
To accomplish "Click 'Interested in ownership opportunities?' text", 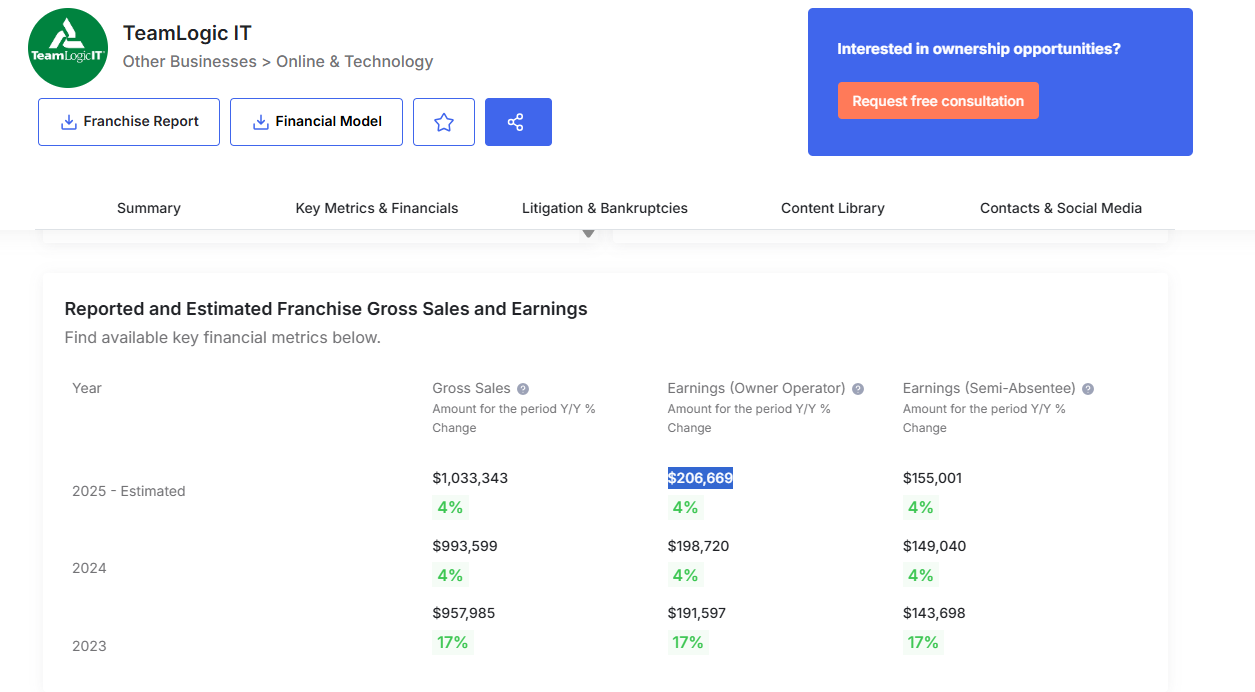I will click(979, 49).
